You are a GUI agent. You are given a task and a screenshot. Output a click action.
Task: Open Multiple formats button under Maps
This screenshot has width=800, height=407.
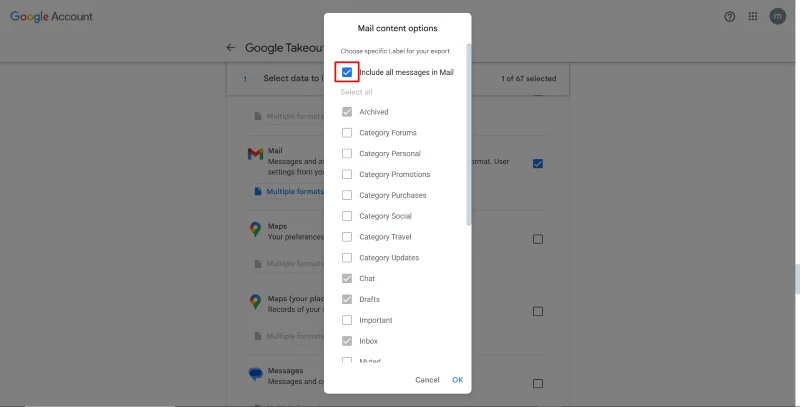point(288,264)
